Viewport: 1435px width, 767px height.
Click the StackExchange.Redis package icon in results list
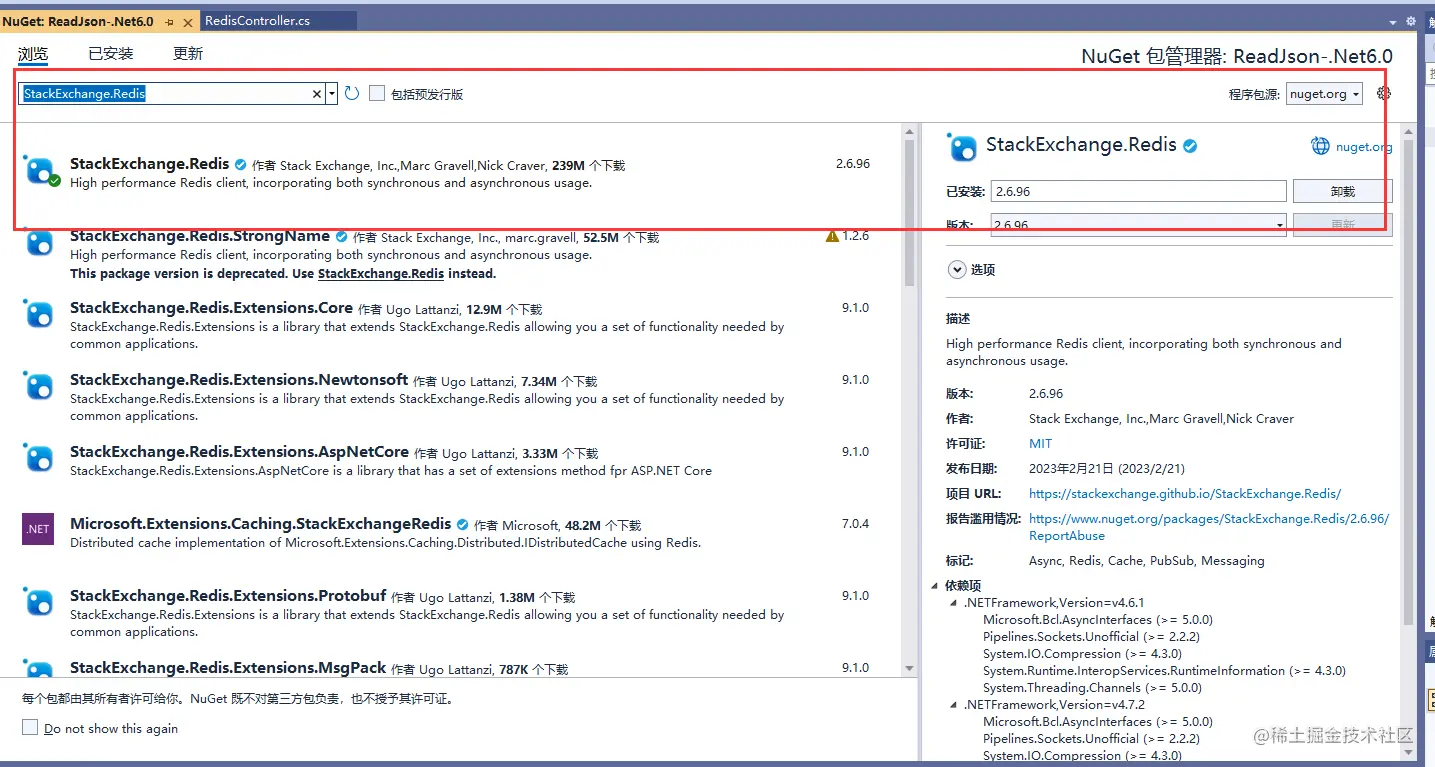(x=40, y=170)
